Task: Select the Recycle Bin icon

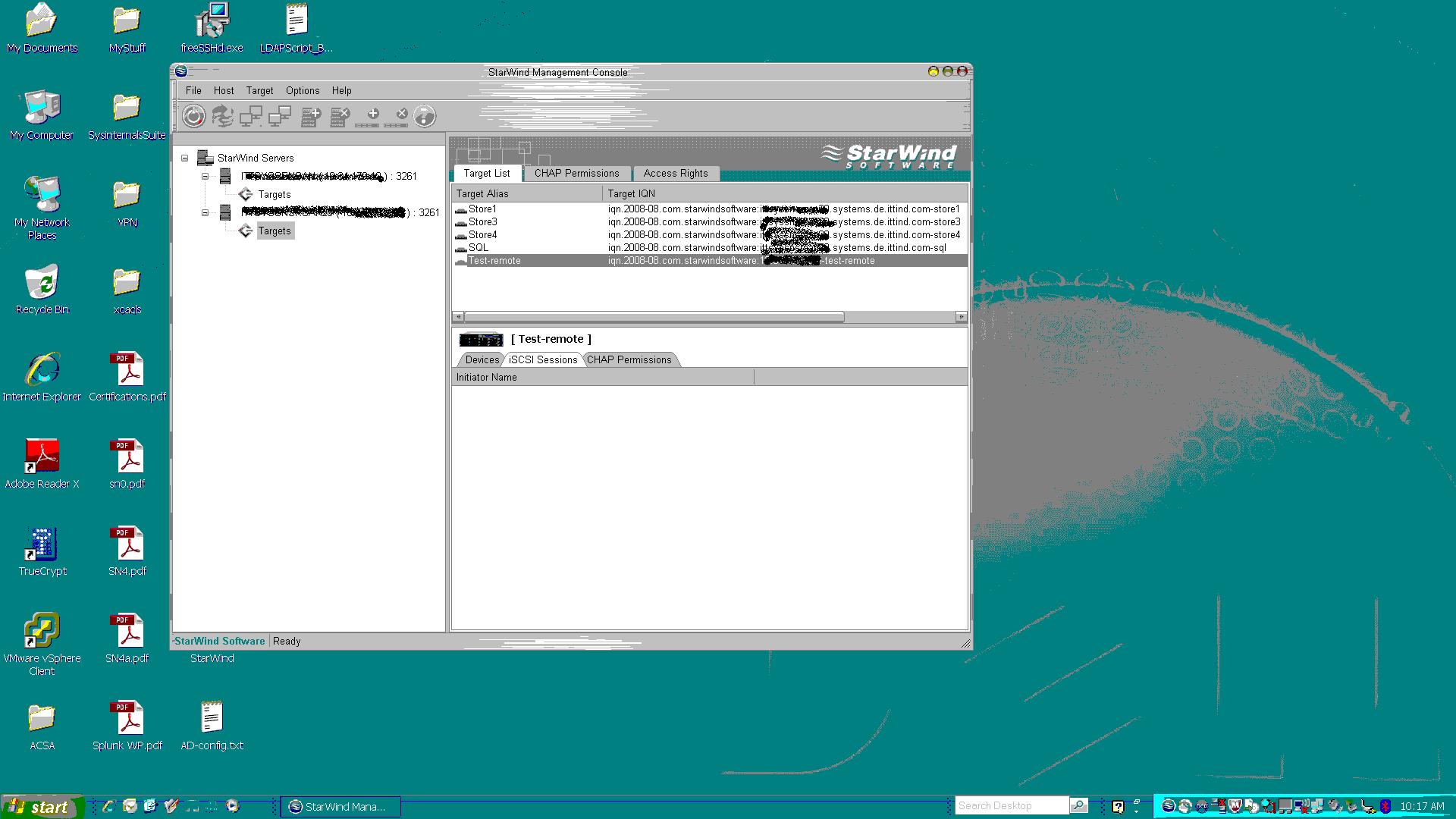Action: (42, 290)
